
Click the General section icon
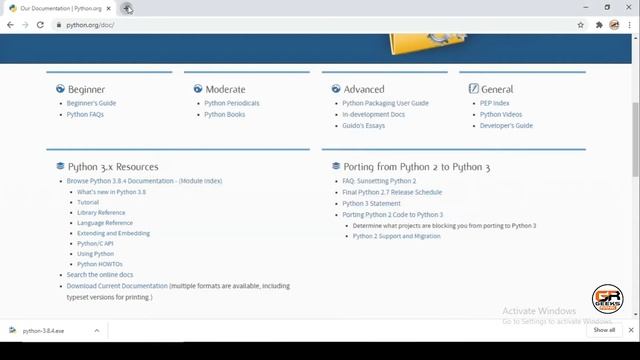pos(473,89)
